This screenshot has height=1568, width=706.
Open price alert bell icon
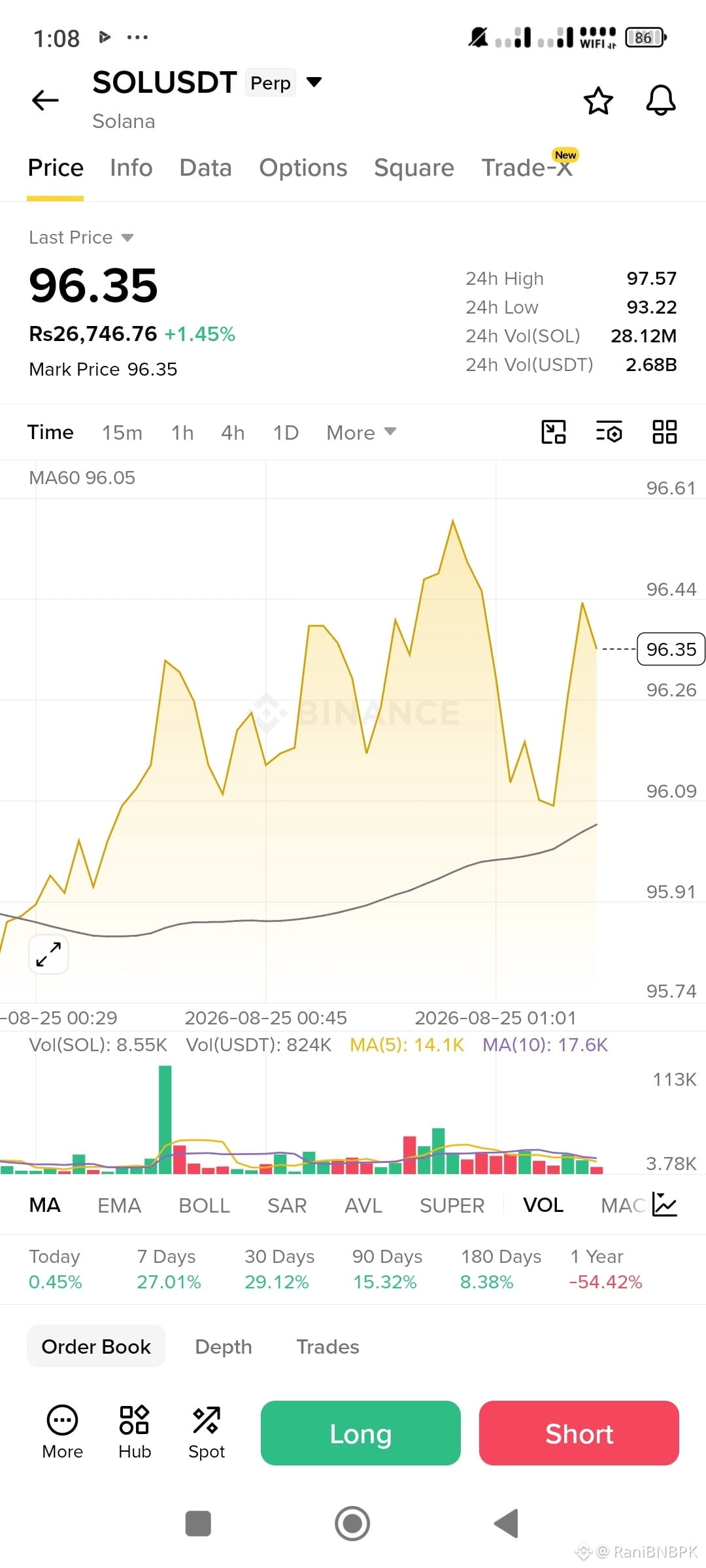coord(661,101)
